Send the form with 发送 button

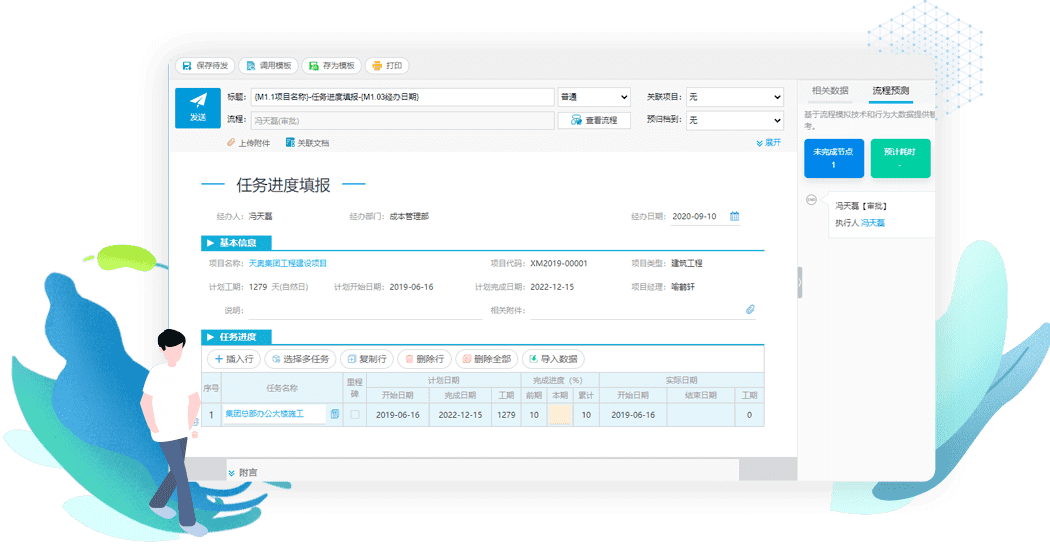click(x=198, y=108)
